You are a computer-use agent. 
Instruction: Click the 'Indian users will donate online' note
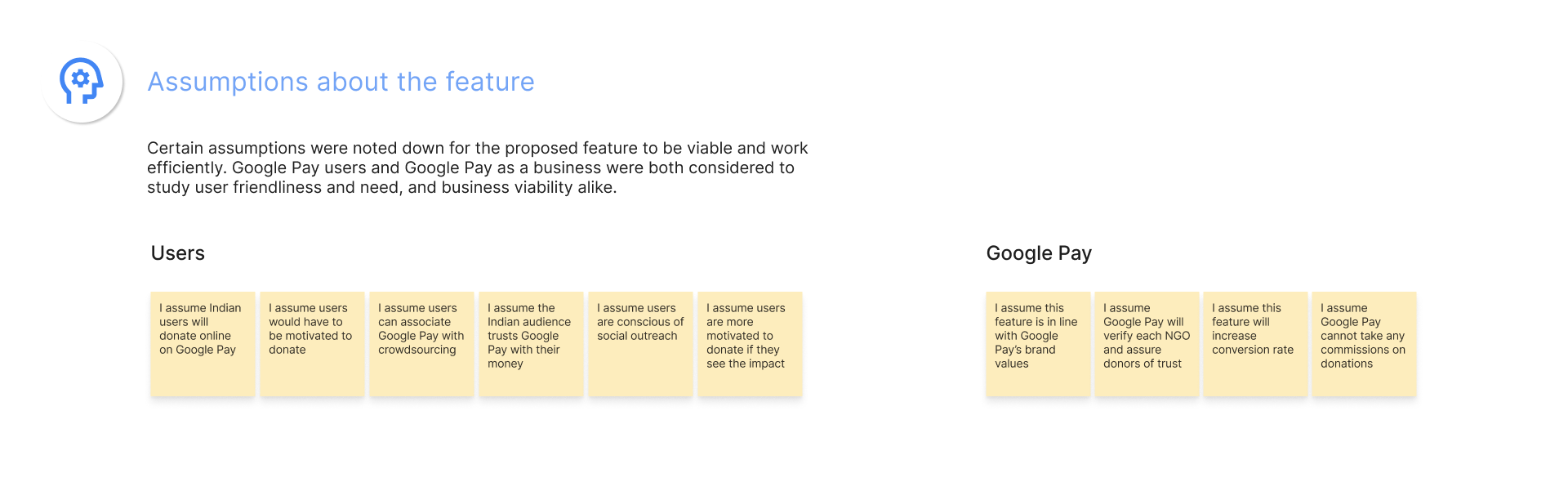tap(203, 344)
